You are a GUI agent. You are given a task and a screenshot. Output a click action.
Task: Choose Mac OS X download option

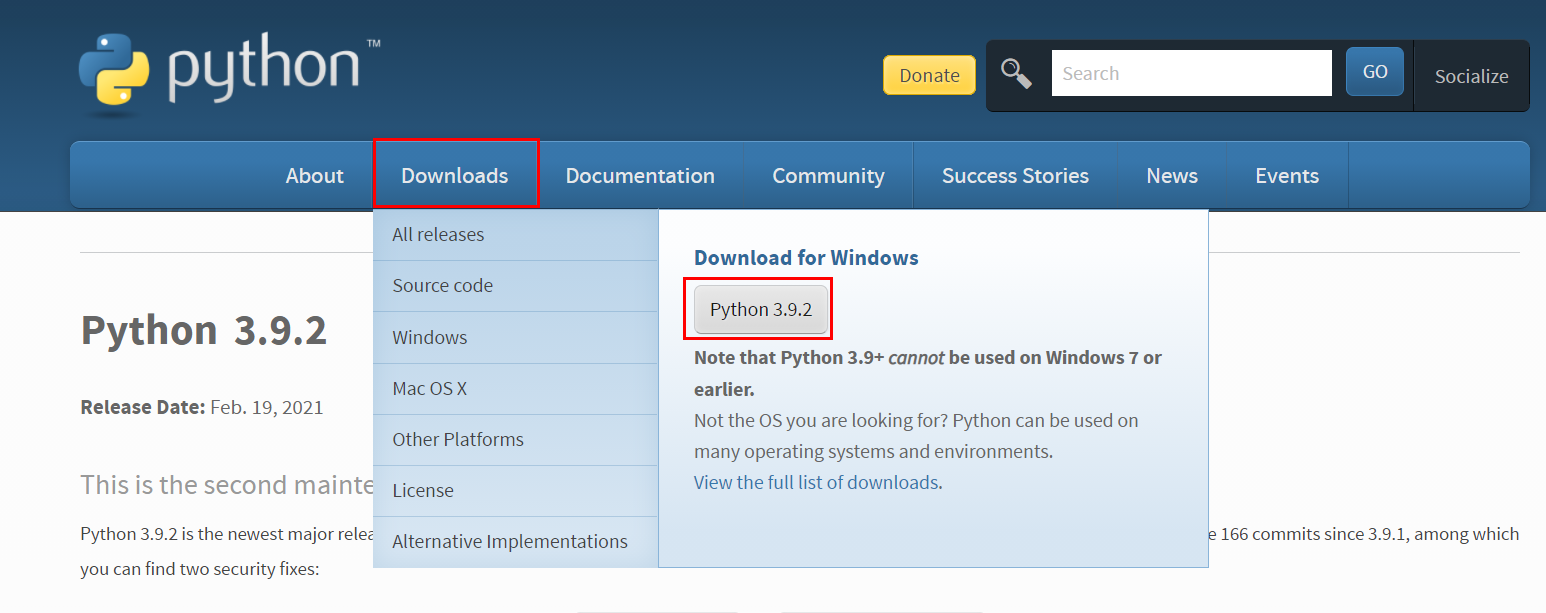click(x=515, y=389)
